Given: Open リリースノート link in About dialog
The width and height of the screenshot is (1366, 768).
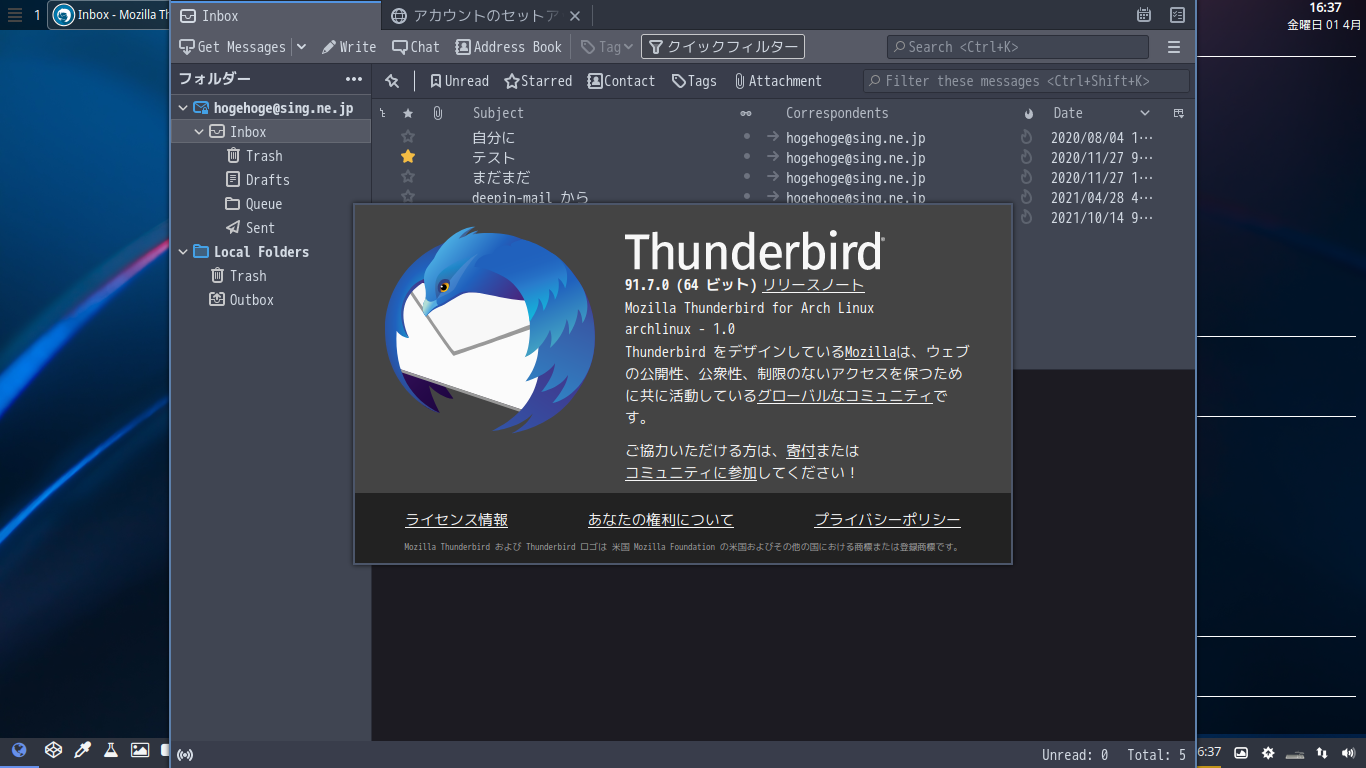Looking at the screenshot, I should (x=813, y=285).
